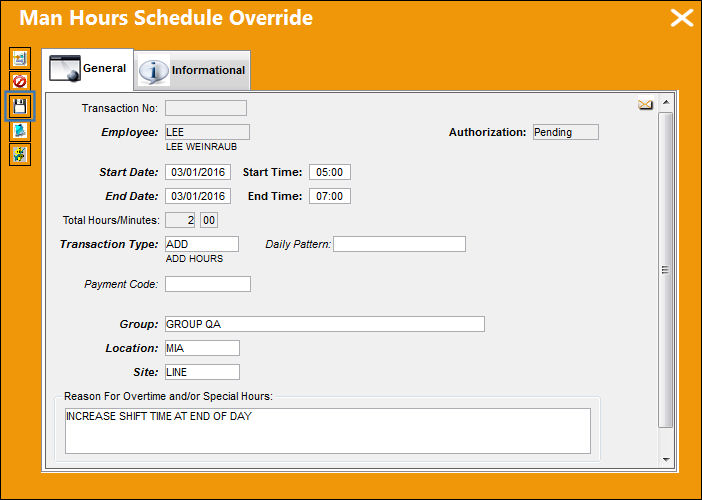
Task: Click the Transaction Type field containing ADD
Action: 202,244
